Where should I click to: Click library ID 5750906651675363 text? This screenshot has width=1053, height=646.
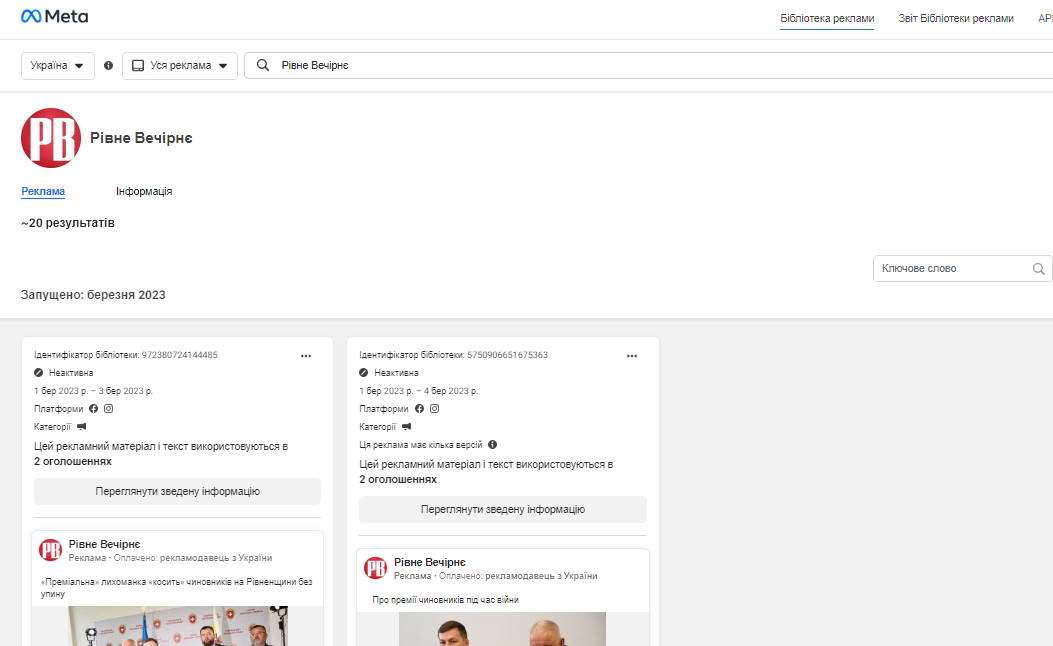453,355
